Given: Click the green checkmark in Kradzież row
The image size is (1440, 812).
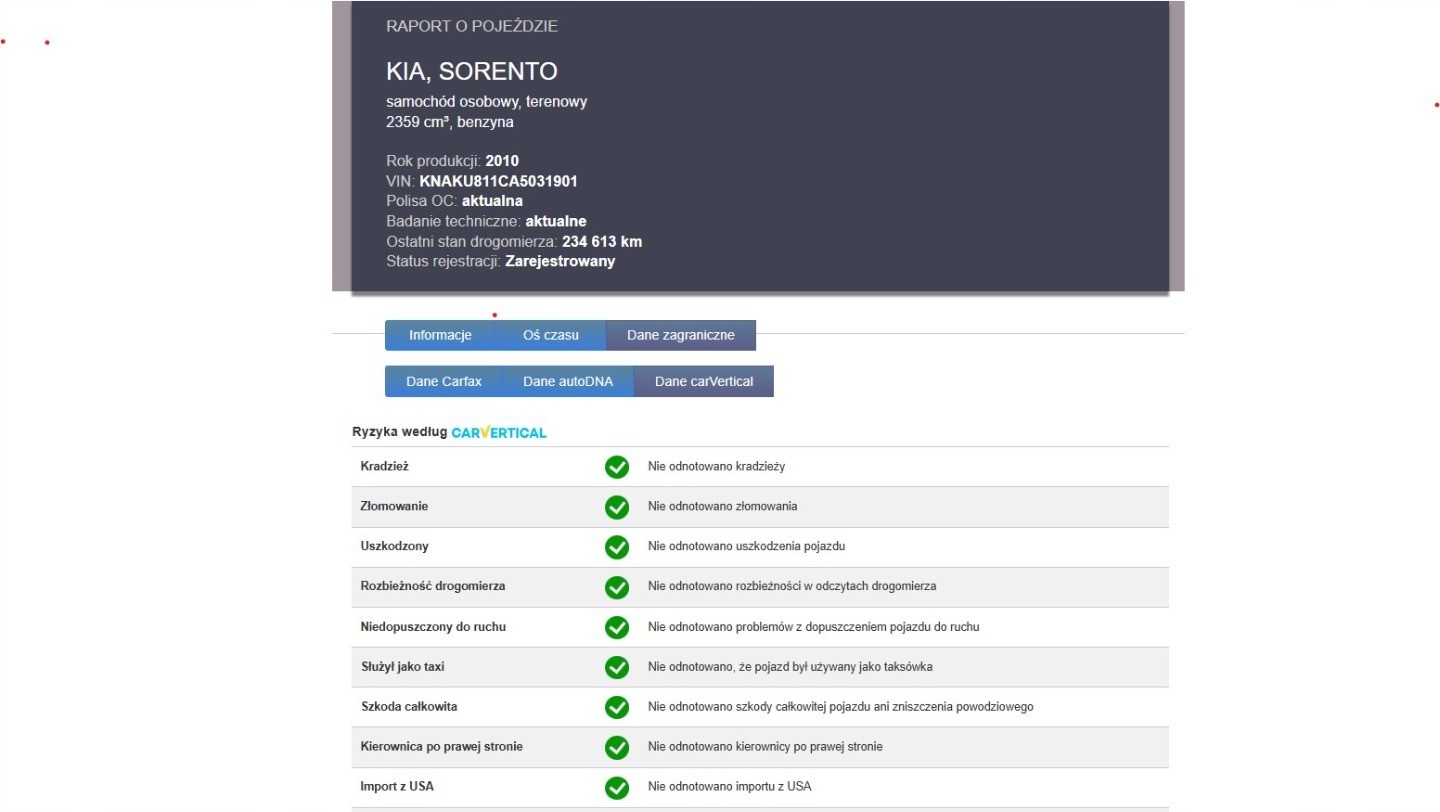Looking at the screenshot, I should pyautogui.click(x=617, y=467).
